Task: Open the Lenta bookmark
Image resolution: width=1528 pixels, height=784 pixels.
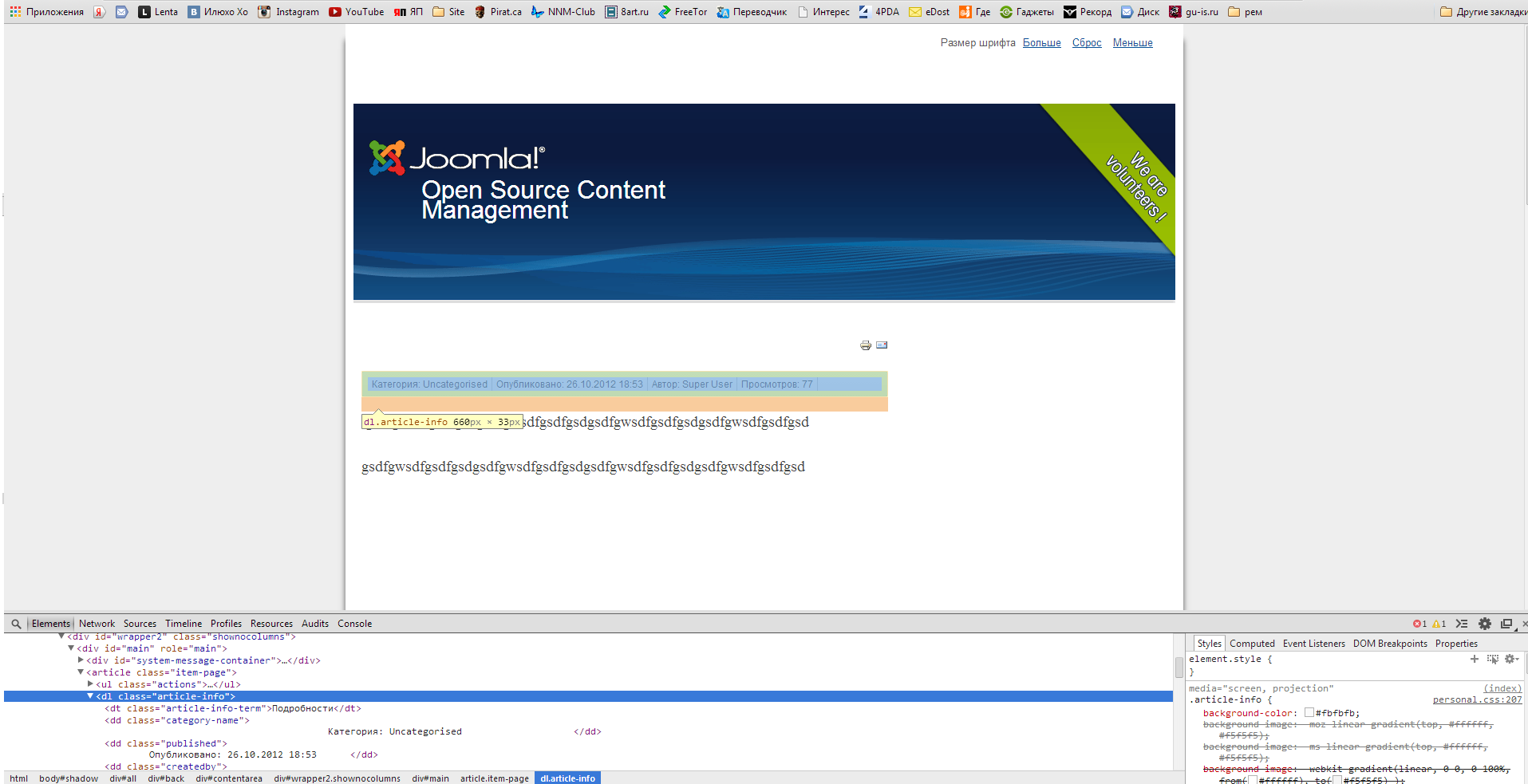Action: (158, 12)
